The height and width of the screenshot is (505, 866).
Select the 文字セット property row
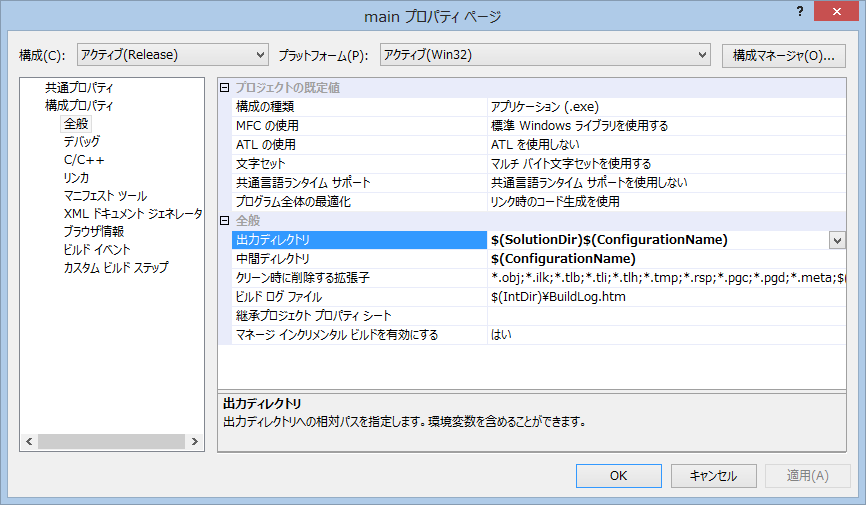pos(356,164)
